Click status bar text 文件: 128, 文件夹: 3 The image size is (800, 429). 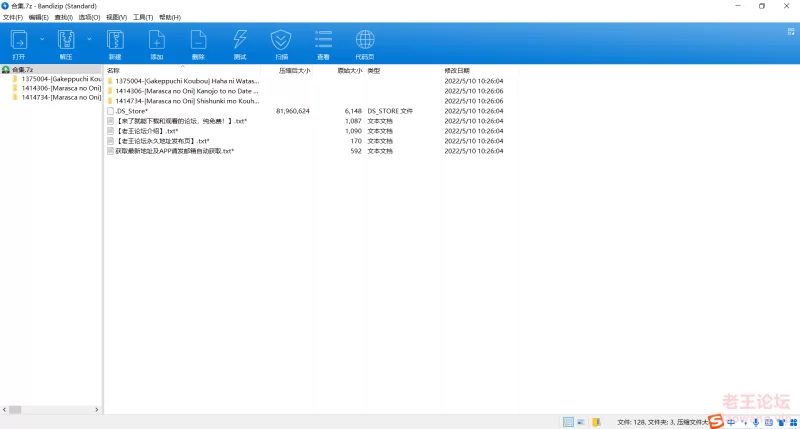pos(646,422)
